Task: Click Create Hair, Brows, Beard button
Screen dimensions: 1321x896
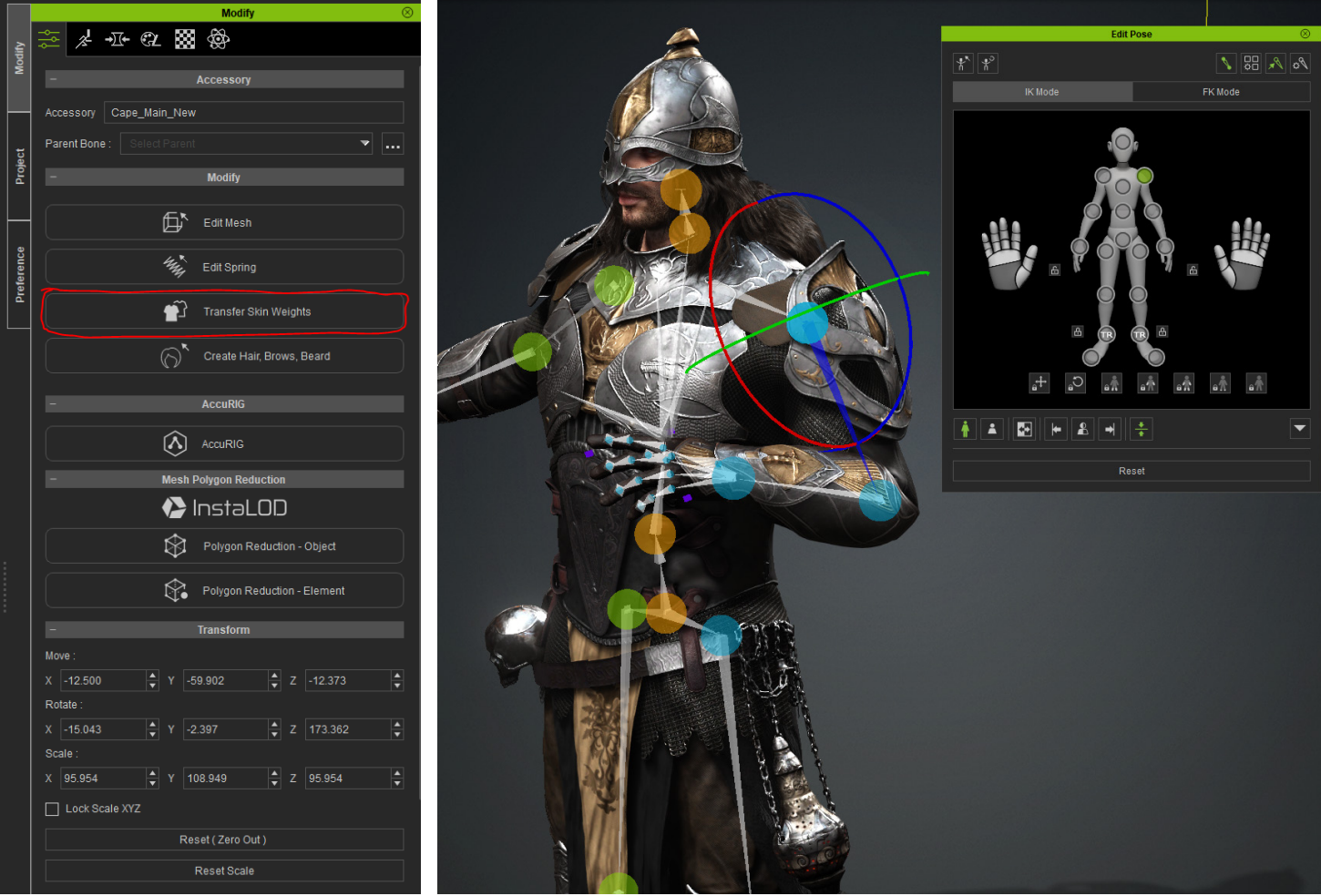Action: point(224,357)
